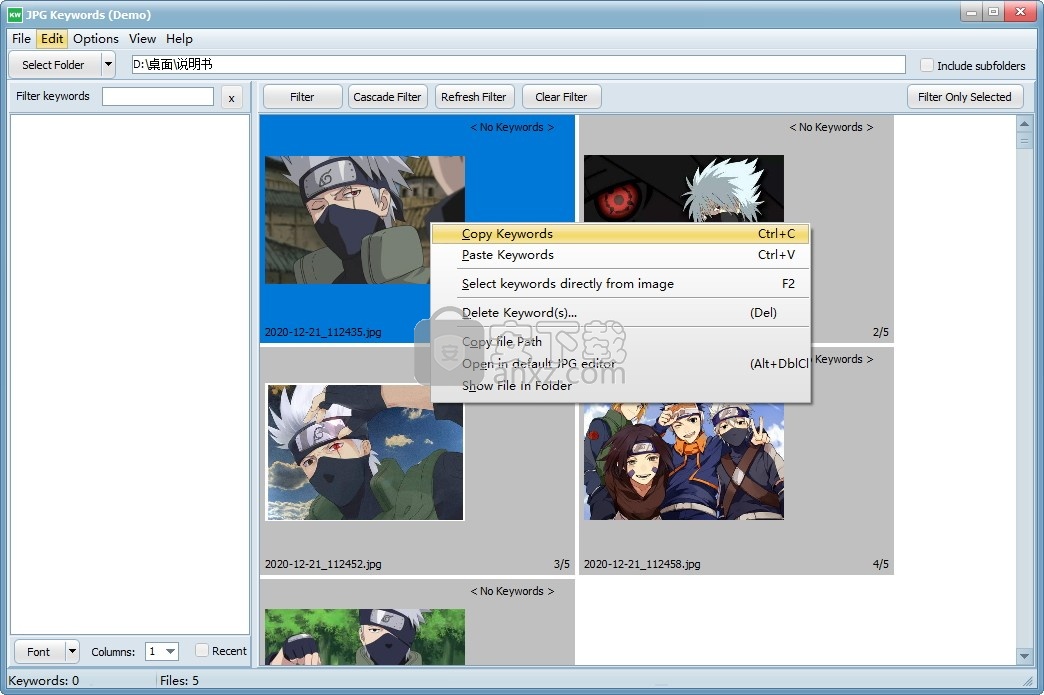The image size is (1044, 695).
Task: Click the Filter button
Action: tap(302, 97)
